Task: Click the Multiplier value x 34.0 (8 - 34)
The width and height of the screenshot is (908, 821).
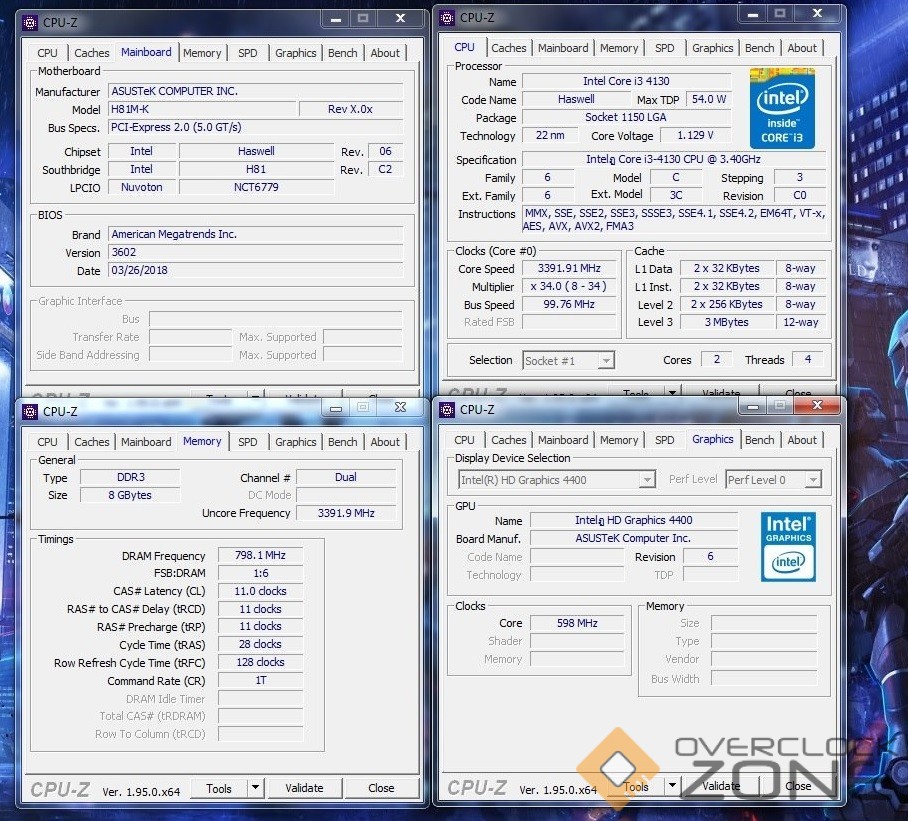Action: [569, 286]
